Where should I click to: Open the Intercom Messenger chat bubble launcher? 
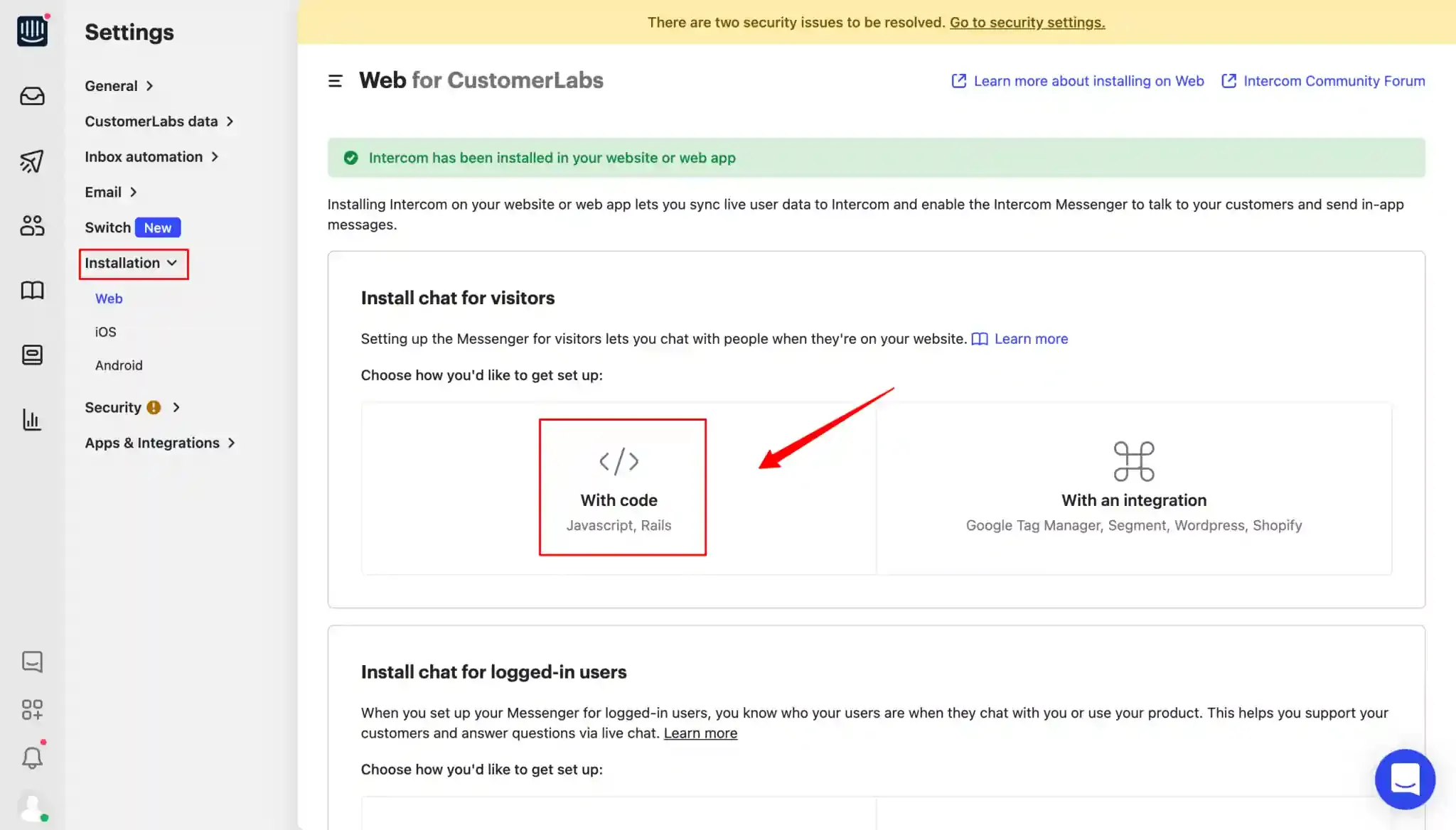1405,779
